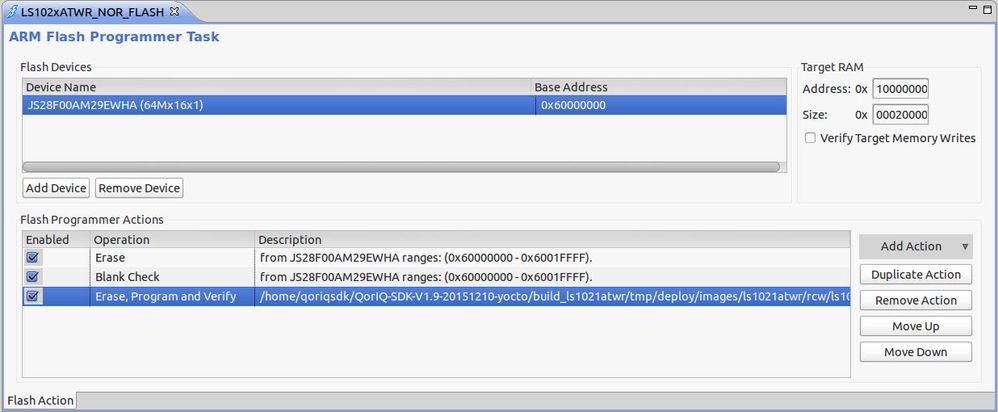Toggle Erase, Program and Verify checkbox
Screen dimensions: 998x412
click(x=33, y=296)
